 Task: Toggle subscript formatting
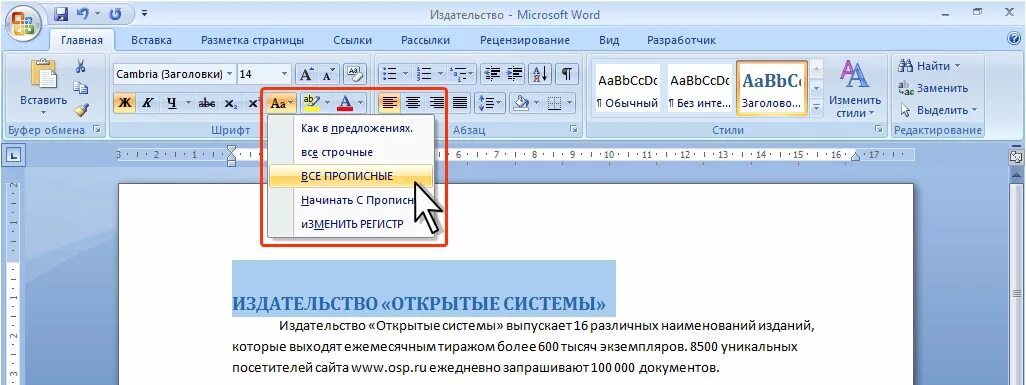[x=230, y=103]
